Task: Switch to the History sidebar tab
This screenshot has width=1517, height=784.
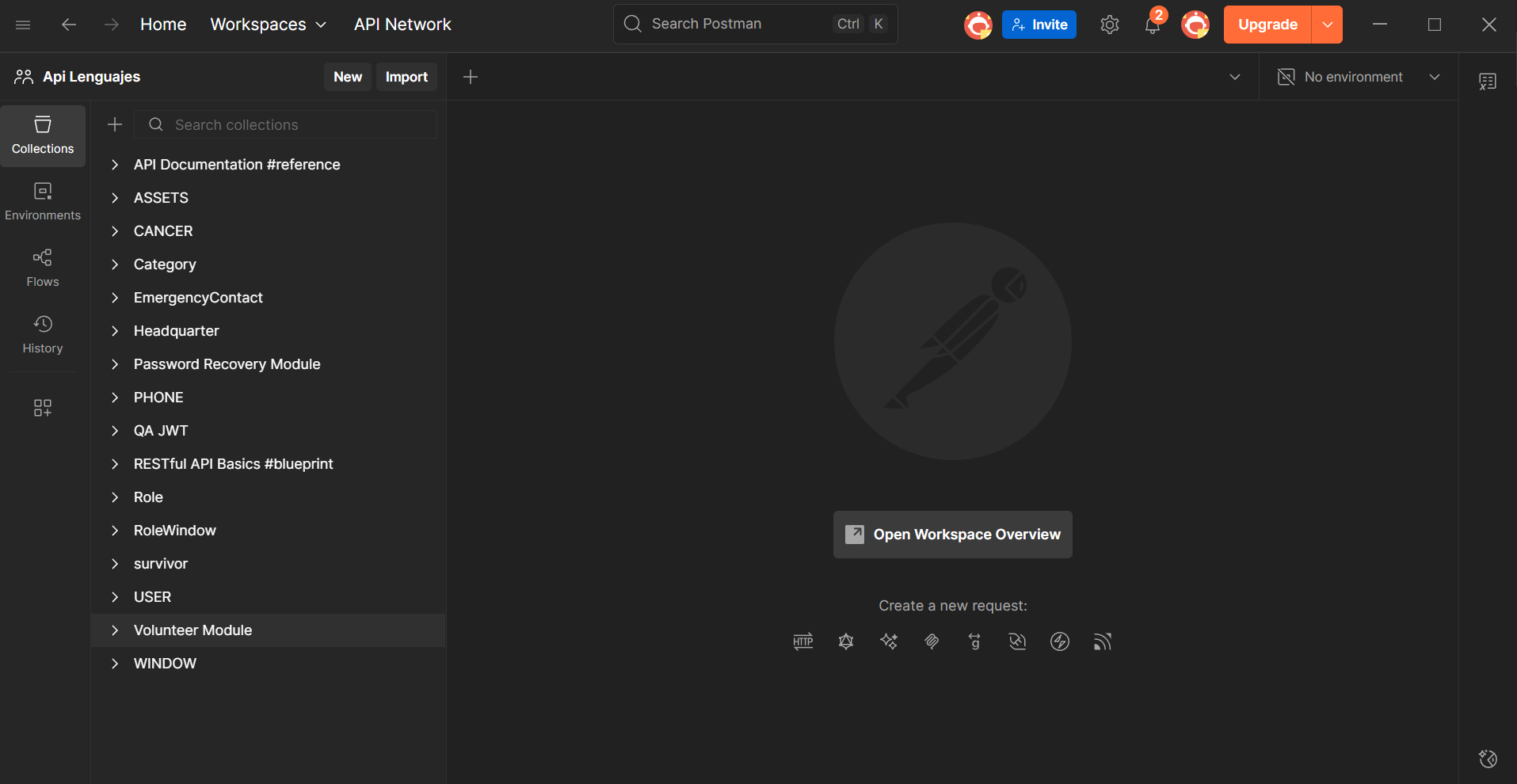Action: point(43,334)
